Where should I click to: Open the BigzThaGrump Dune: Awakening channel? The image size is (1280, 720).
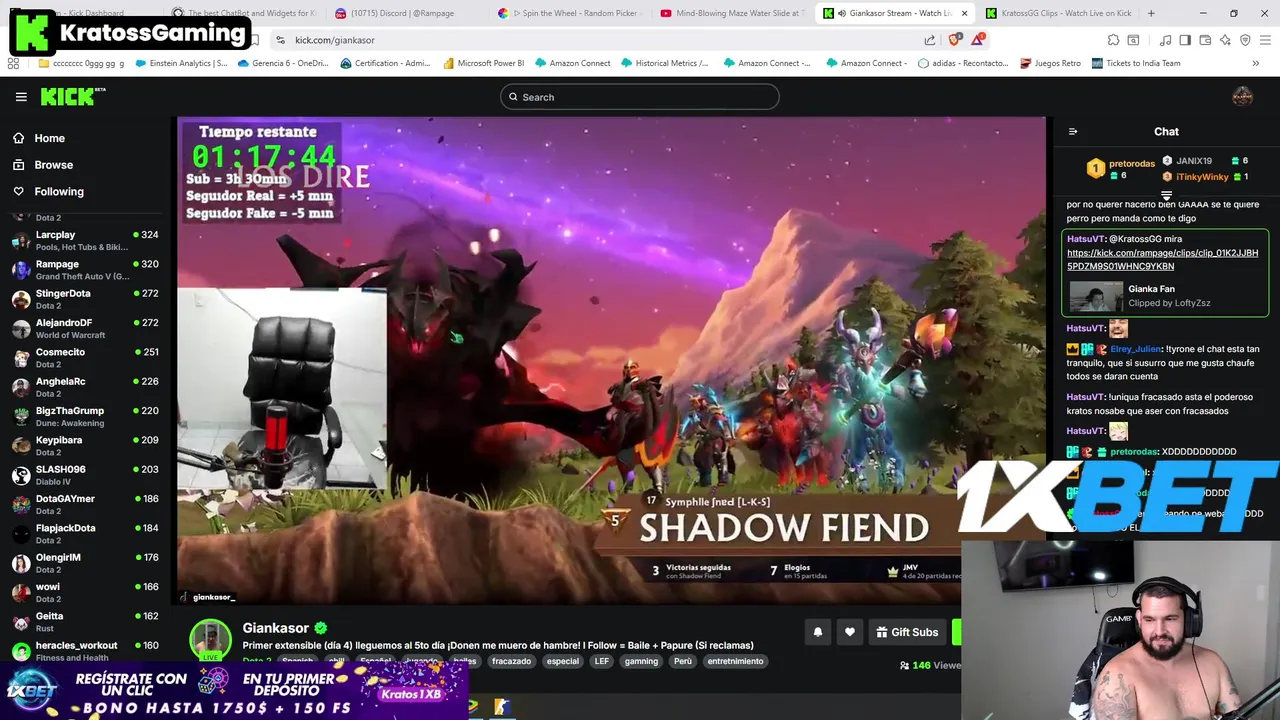coord(85,416)
